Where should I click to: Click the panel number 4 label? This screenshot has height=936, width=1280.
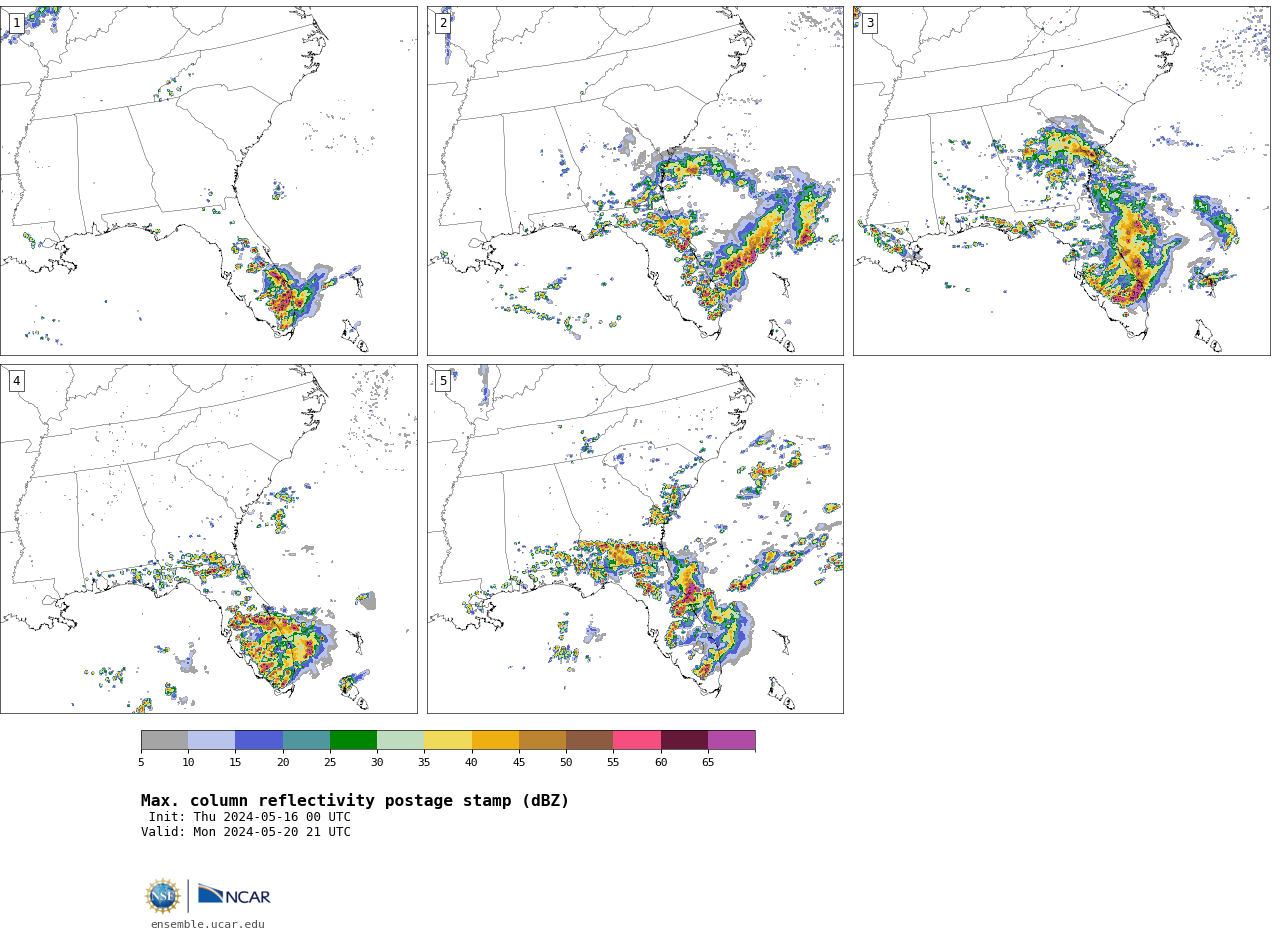(16, 381)
